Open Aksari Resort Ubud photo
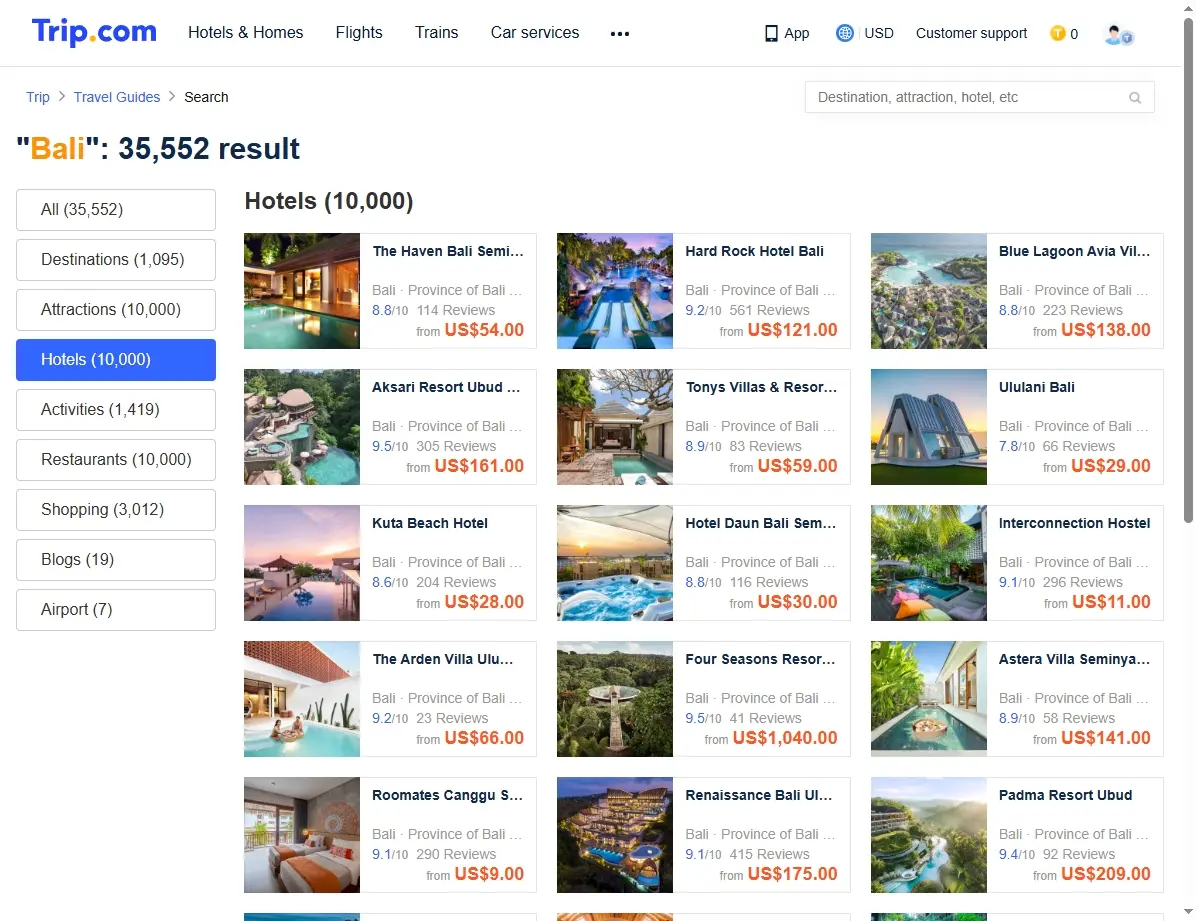The height and width of the screenshot is (921, 1196). point(302,427)
